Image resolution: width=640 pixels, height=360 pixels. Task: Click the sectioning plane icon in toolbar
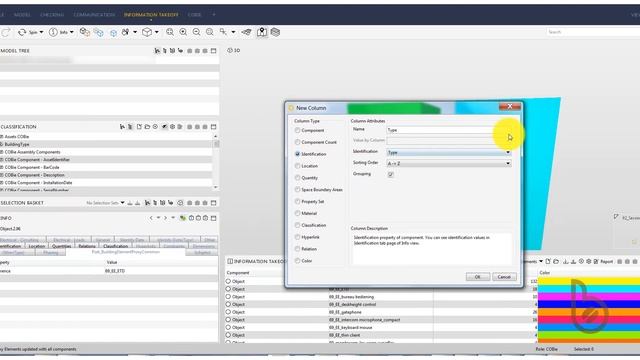pyautogui.click(x=246, y=32)
